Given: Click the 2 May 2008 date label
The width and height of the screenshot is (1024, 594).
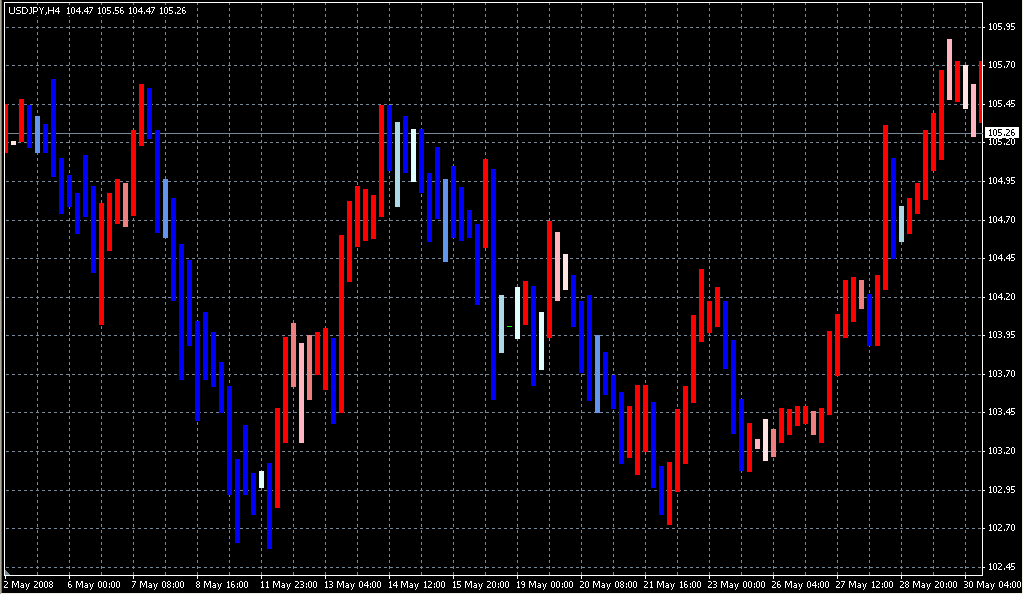Looking at the screenshot, I should pyautogui.click(x=29, y=585).
